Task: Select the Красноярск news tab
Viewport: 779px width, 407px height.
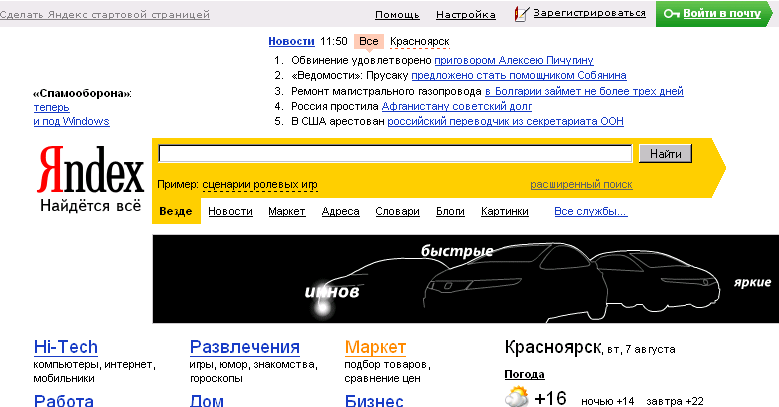Action: (419, 42)
